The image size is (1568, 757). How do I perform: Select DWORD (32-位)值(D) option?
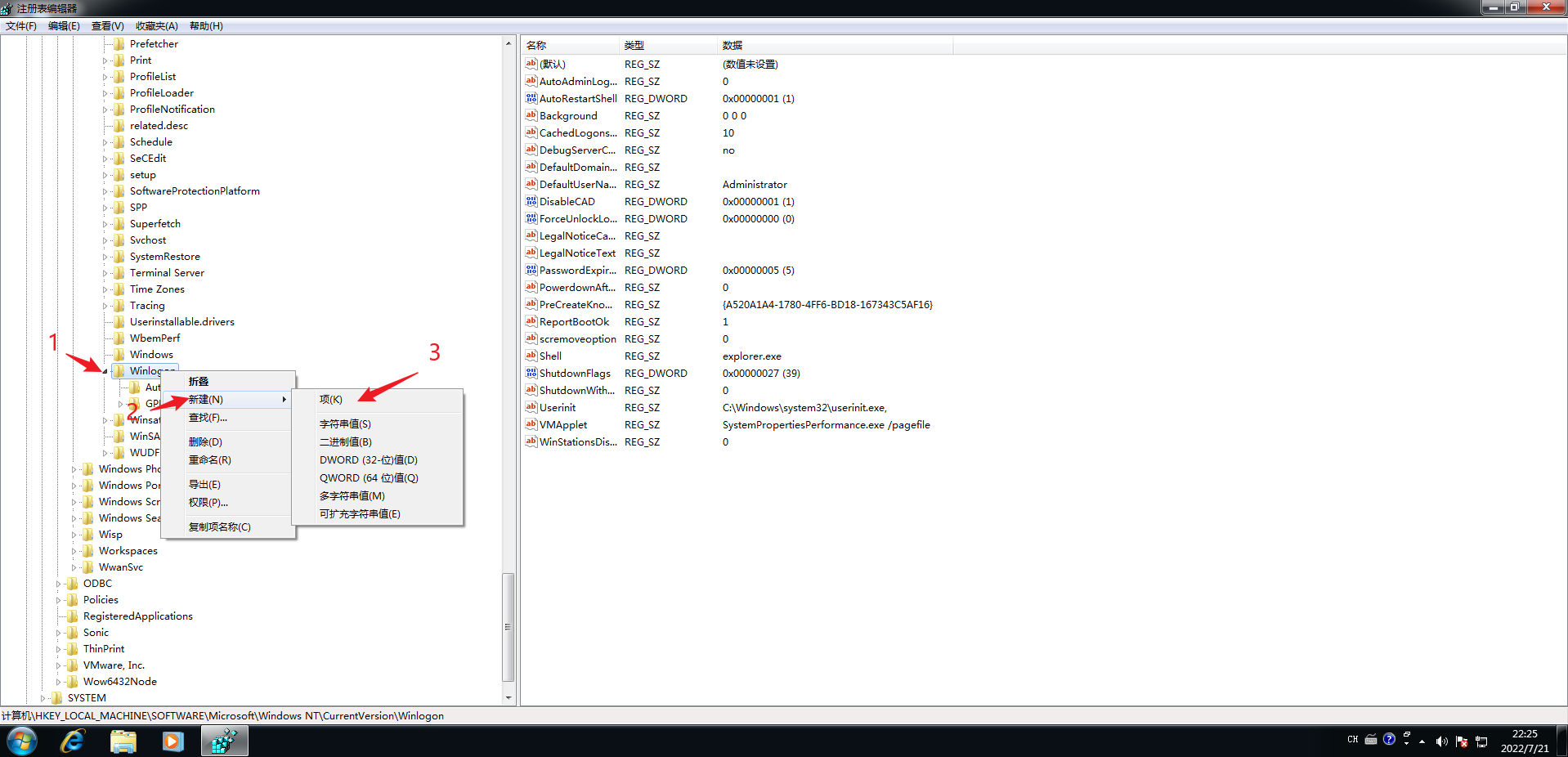click(x=379, y=460)
